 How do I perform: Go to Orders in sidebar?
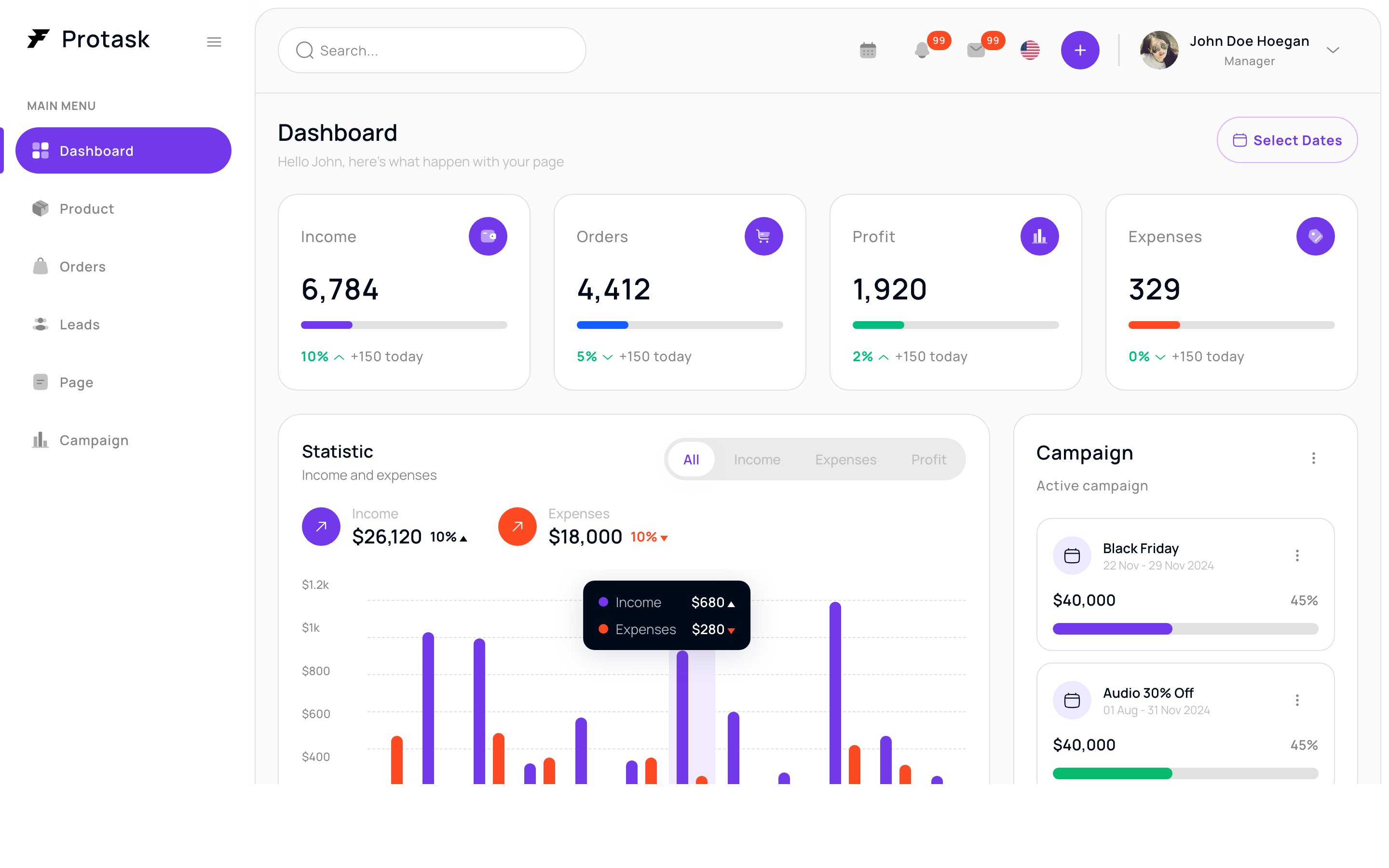click(x=123, y=266)
